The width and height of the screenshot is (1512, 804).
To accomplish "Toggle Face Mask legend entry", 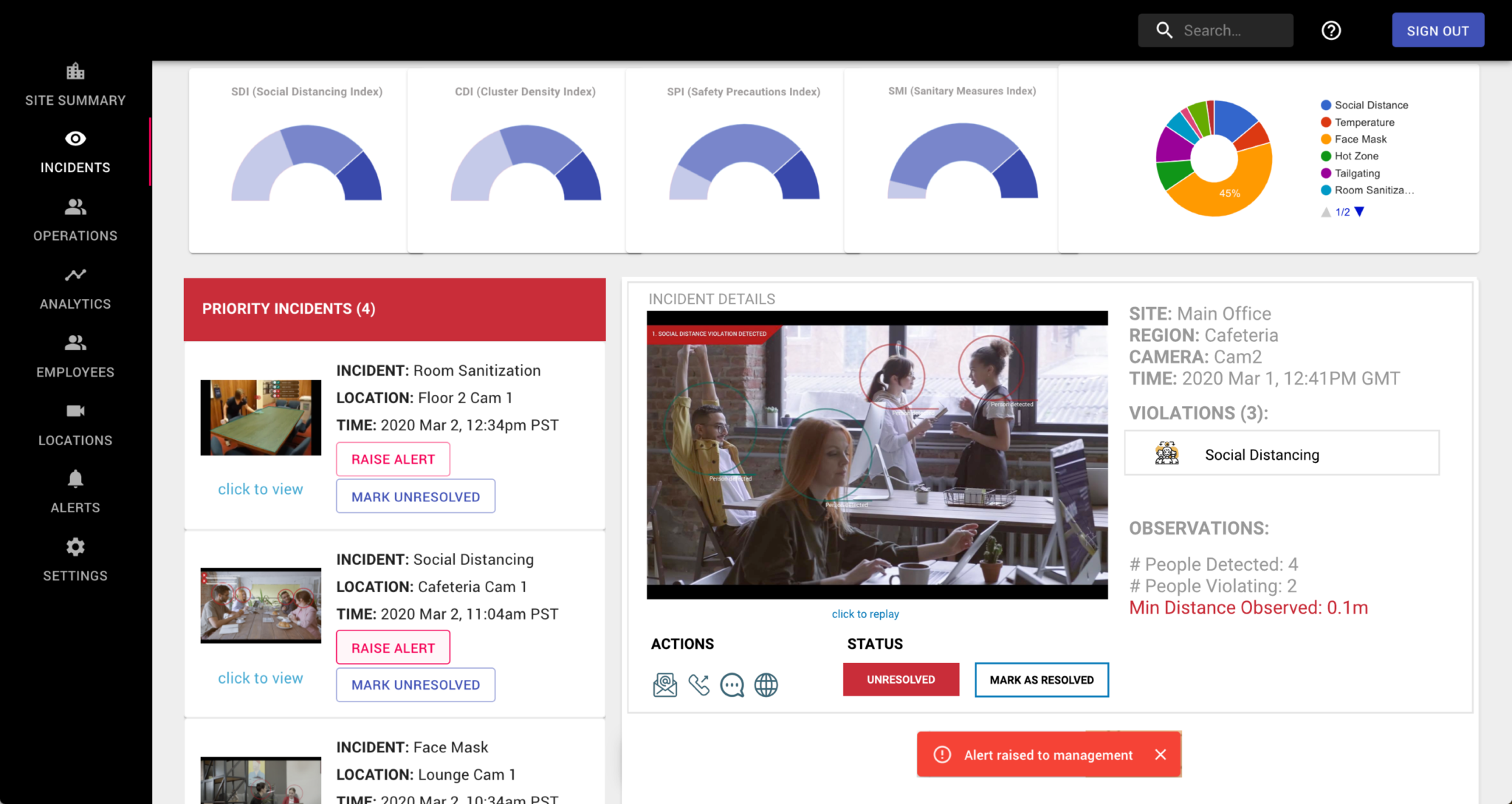I will click(1360, 139).
